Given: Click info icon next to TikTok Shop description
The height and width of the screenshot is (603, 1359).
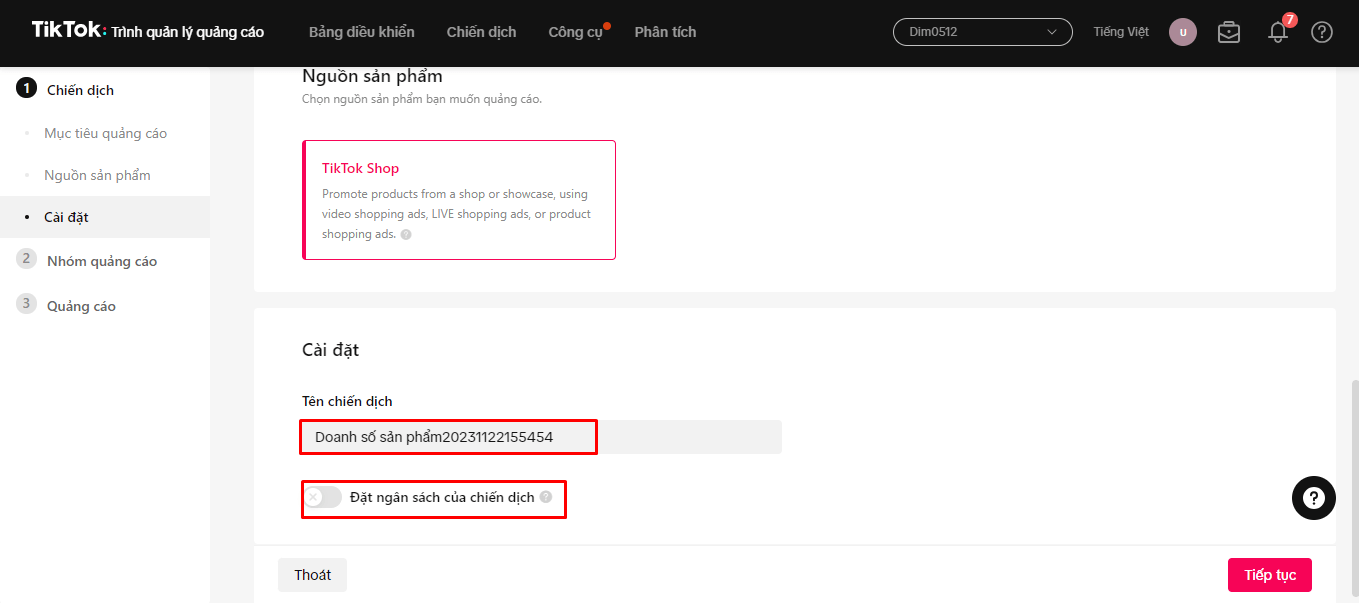Looking at the screenshot, I should click(x=406, y=235).
